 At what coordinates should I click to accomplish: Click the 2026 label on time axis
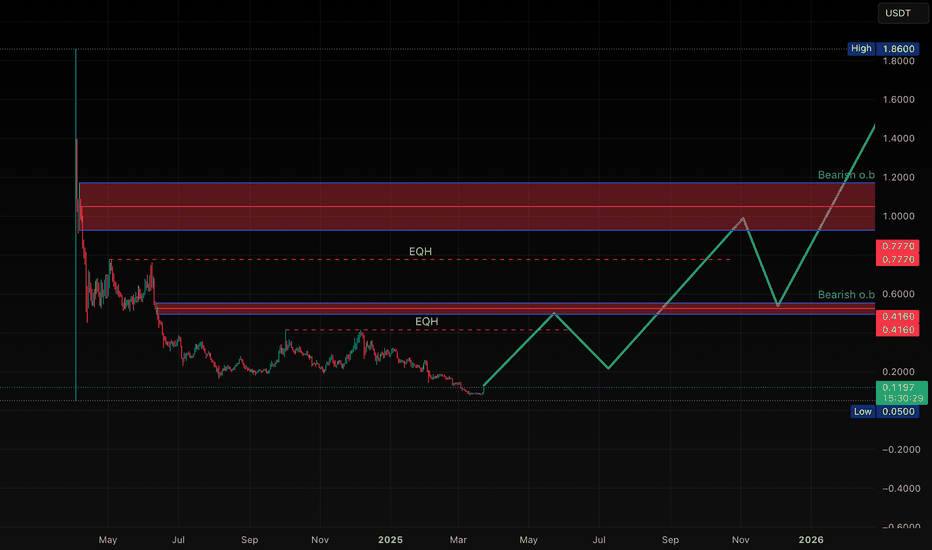point(811,540)
